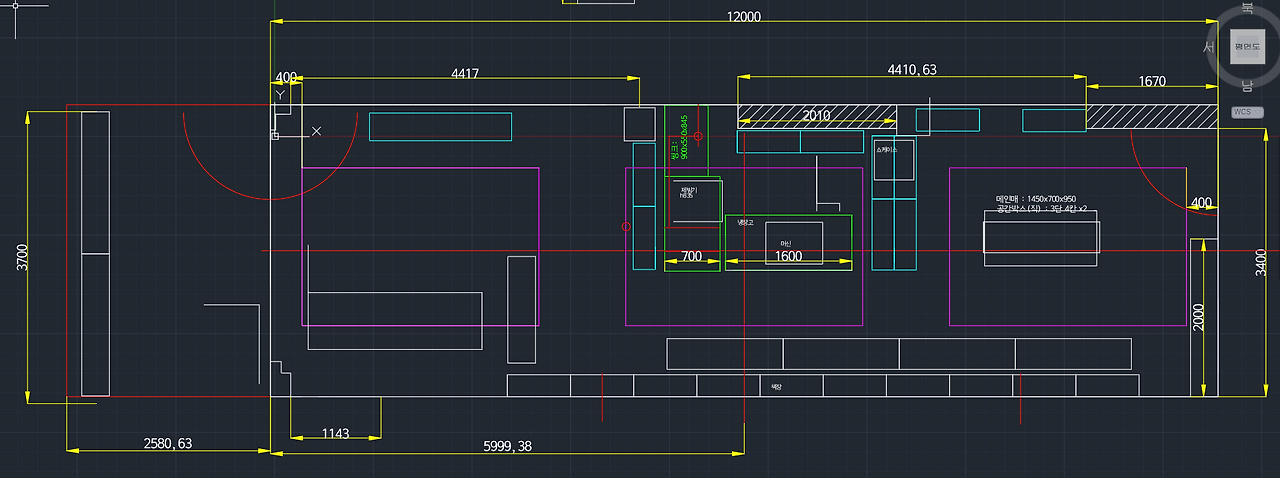Select the 700 dimension text
This screenshot has height=478, width=1280.
pos(691,256)
